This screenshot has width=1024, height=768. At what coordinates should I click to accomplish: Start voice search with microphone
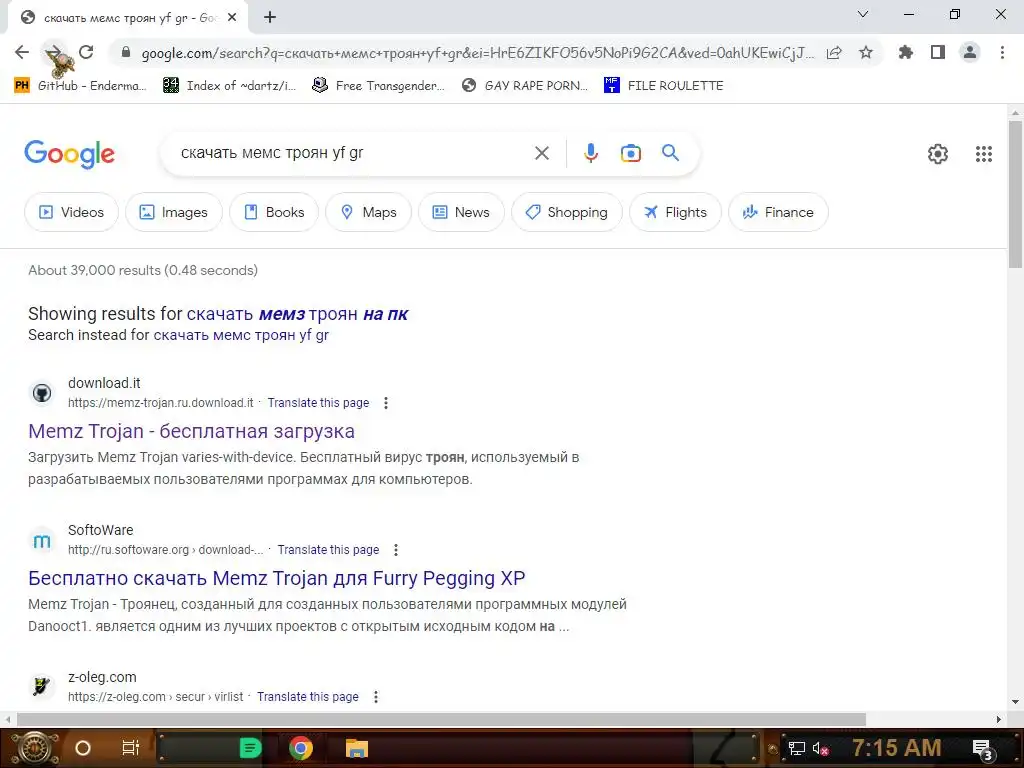590,153
